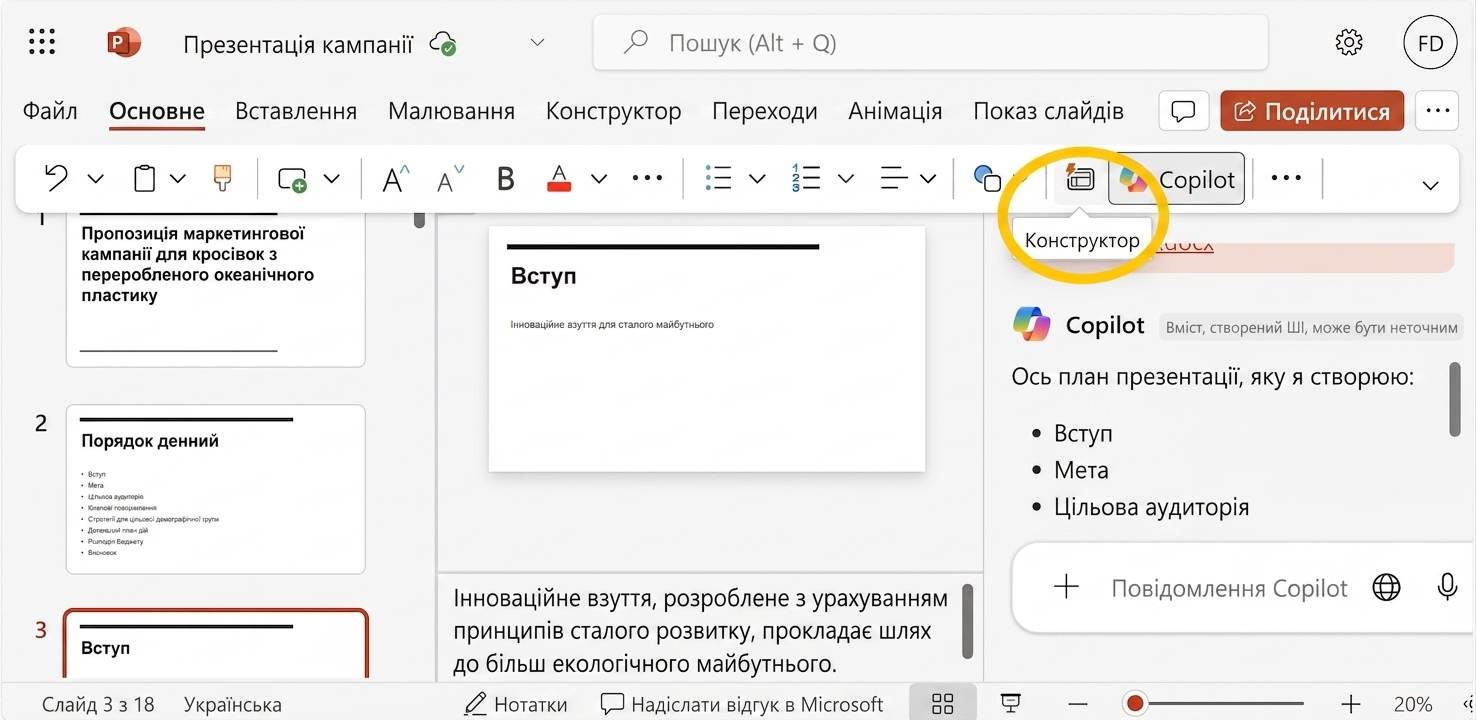1476x720 pixels.
Task: Switch to the Анімація tab
Action: pyautogui.click(x=895, y=111)
